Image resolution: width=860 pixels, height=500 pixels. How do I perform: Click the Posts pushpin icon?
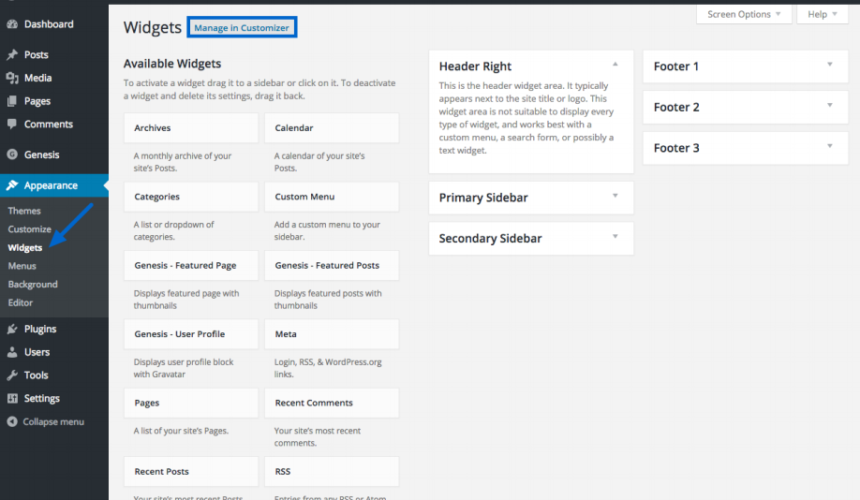(12, 55)
